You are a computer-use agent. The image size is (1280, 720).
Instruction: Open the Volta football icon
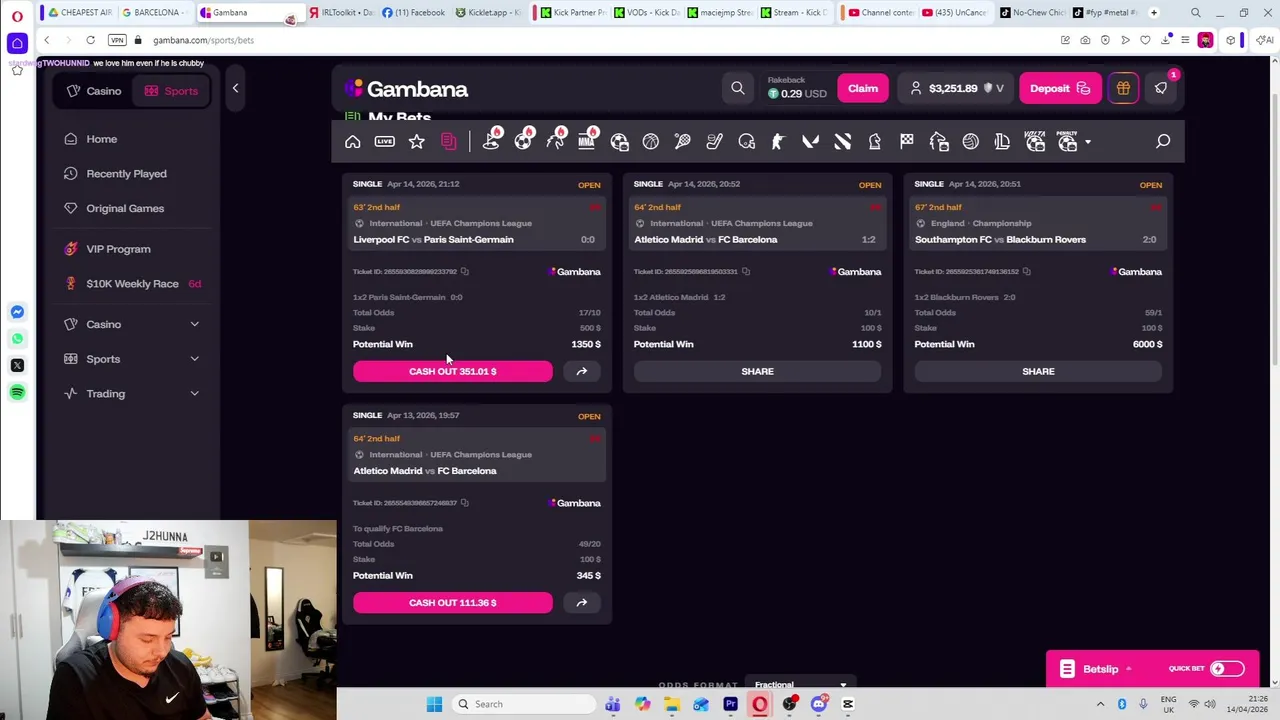pos(1035,141)
